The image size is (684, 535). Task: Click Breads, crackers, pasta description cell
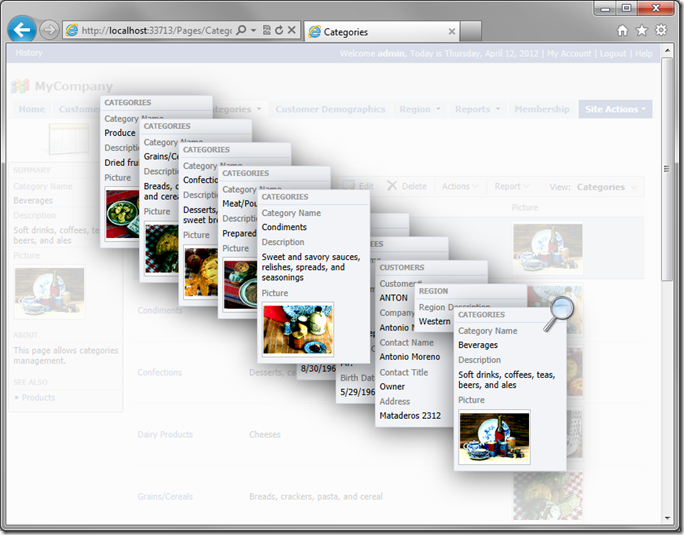[x=316, y=496]
